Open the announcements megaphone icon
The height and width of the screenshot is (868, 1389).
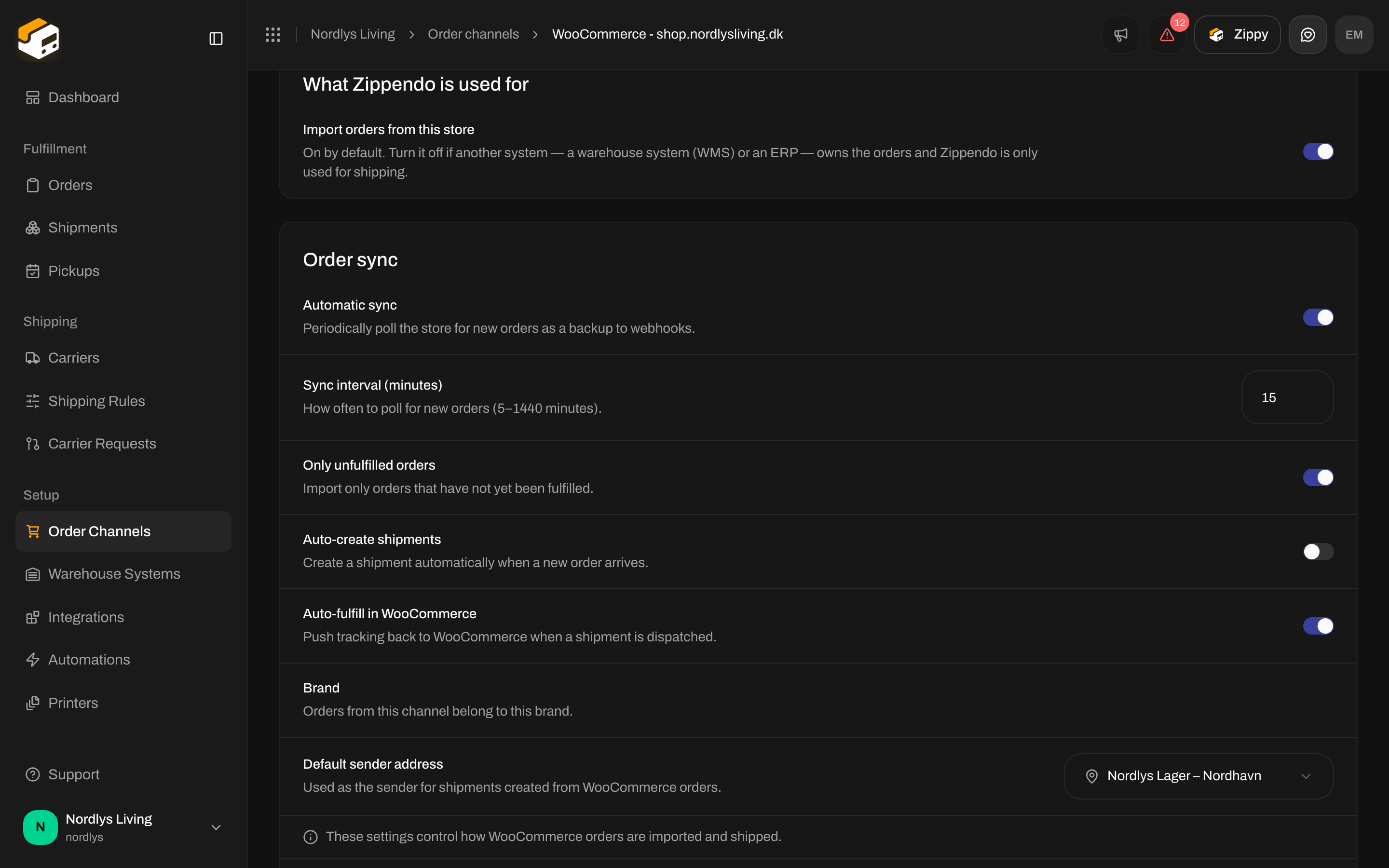1120,34
